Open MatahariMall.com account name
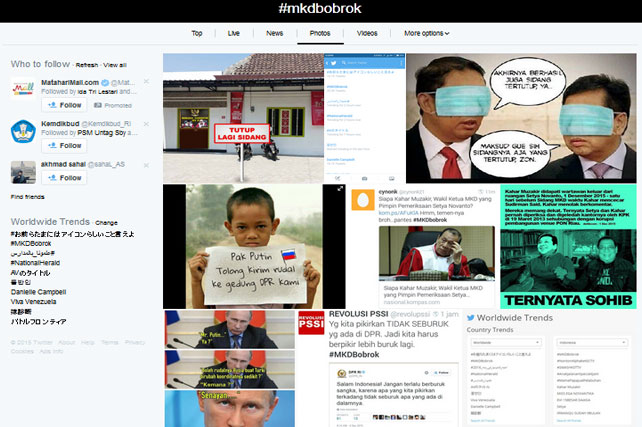Viewport: 642px width, 427px height. 70,83
